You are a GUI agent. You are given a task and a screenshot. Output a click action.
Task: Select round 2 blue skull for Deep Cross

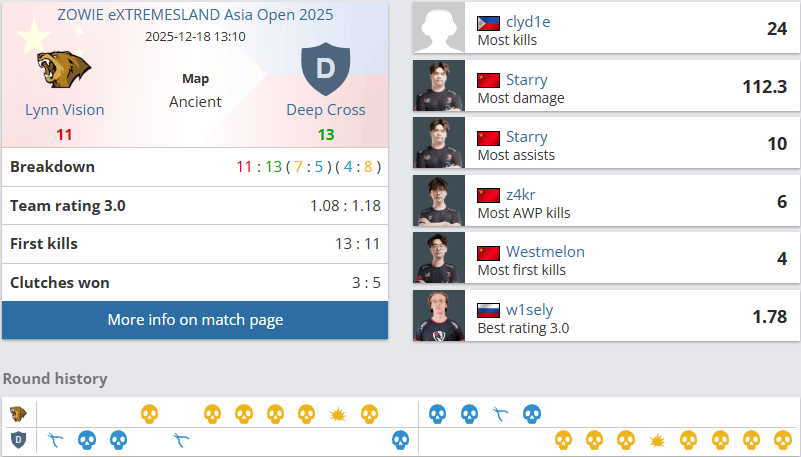pyautogui.click(x=87, y=440)
